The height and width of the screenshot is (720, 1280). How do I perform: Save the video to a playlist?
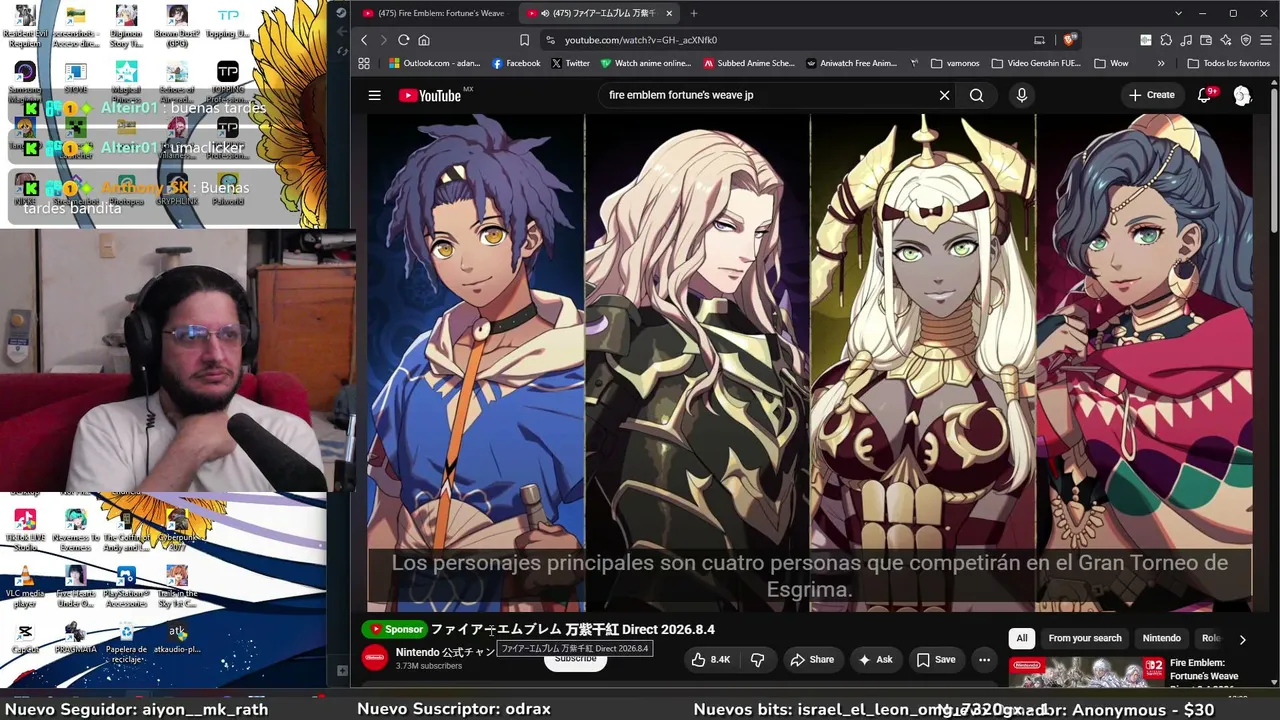coord(936,660)
